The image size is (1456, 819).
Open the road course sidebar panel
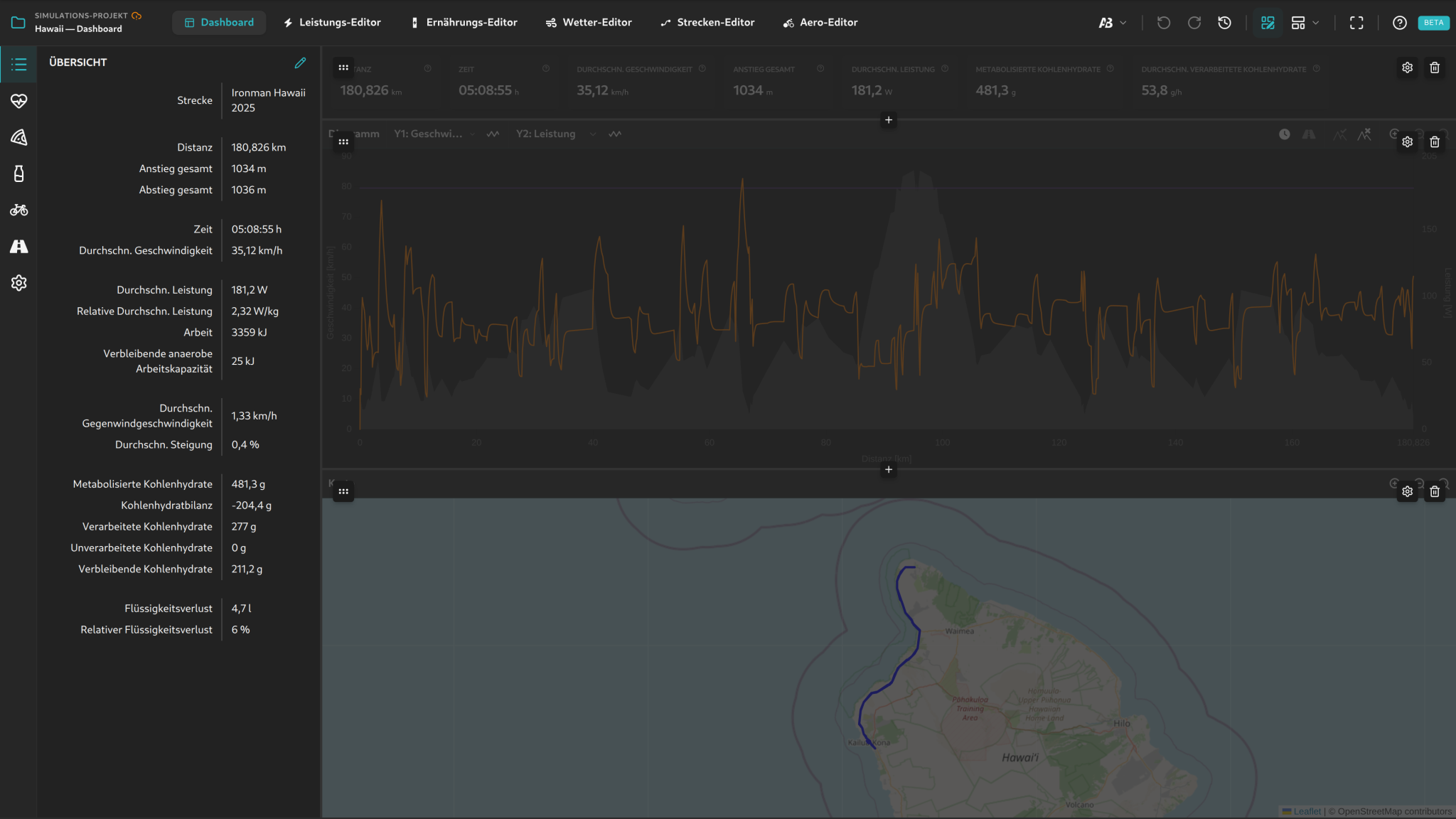tap(18, 247)
